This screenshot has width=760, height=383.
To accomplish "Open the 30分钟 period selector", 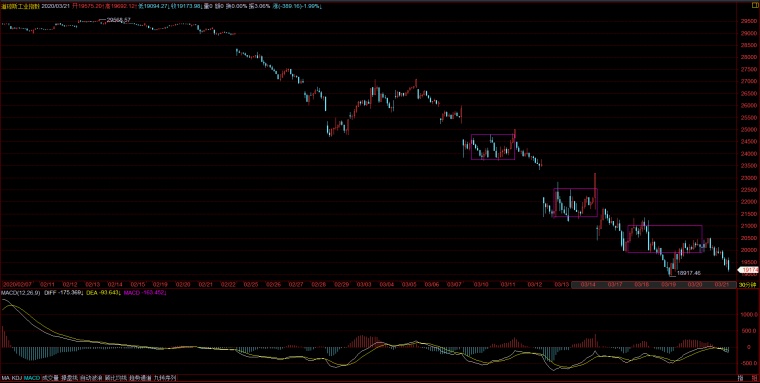I will 748,285.
